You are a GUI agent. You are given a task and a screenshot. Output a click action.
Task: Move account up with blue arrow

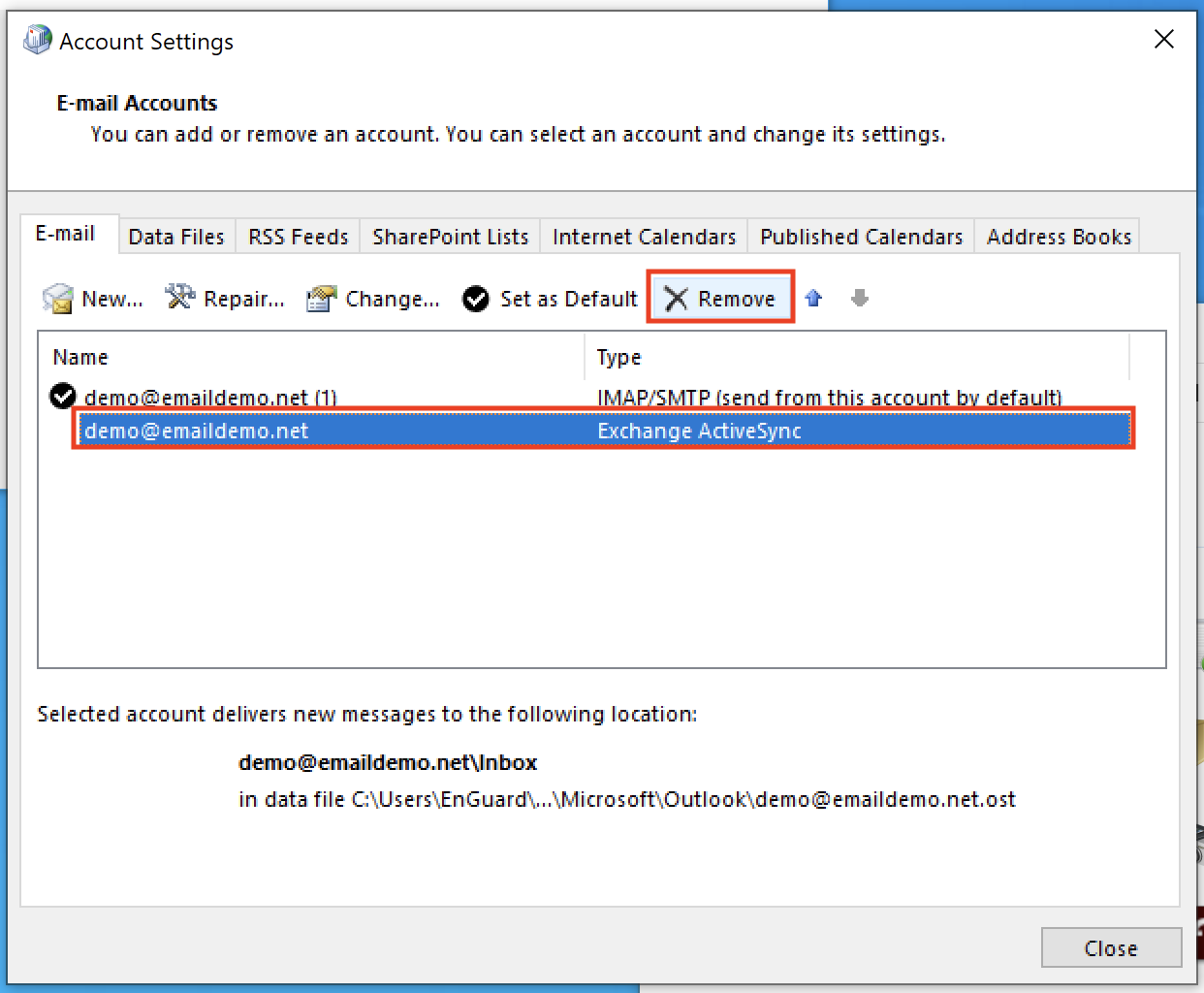[x=813, y=298]
